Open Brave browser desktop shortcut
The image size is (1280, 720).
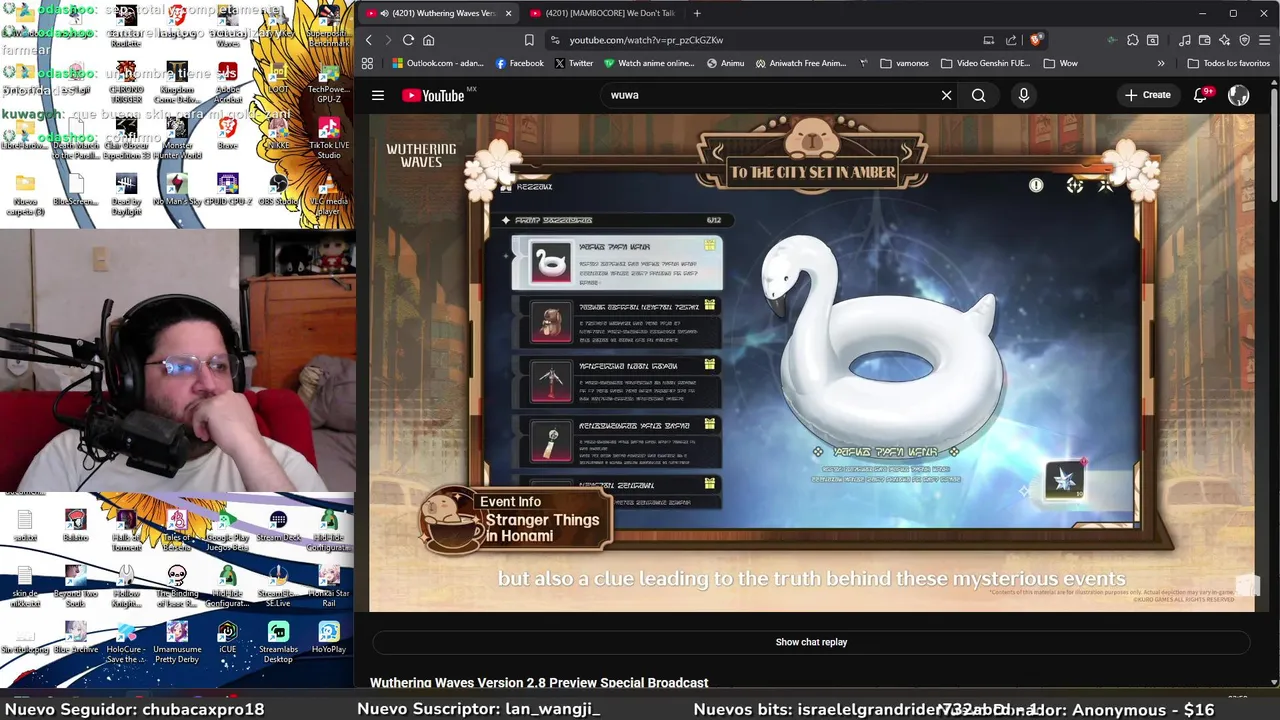[x=228, y=134]
